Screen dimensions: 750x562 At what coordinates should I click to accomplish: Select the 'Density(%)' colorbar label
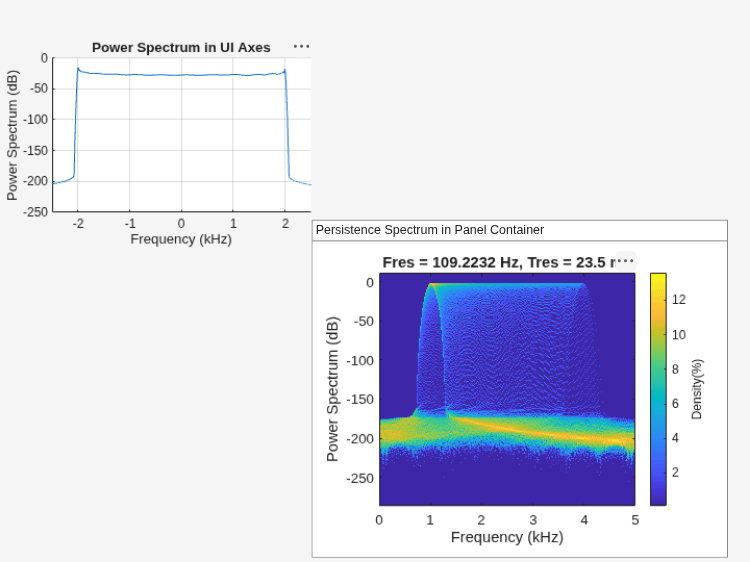pos(697,389)
